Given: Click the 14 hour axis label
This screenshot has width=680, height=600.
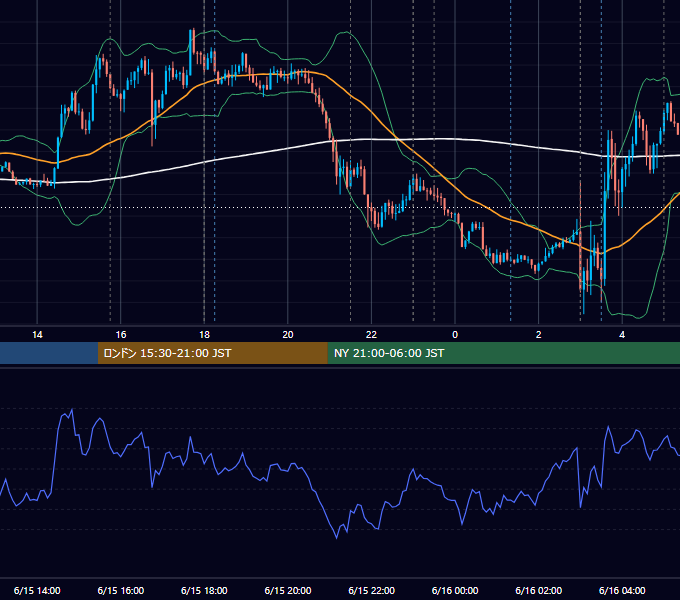Looking at the screenshot, I should [x=37, y=335].
